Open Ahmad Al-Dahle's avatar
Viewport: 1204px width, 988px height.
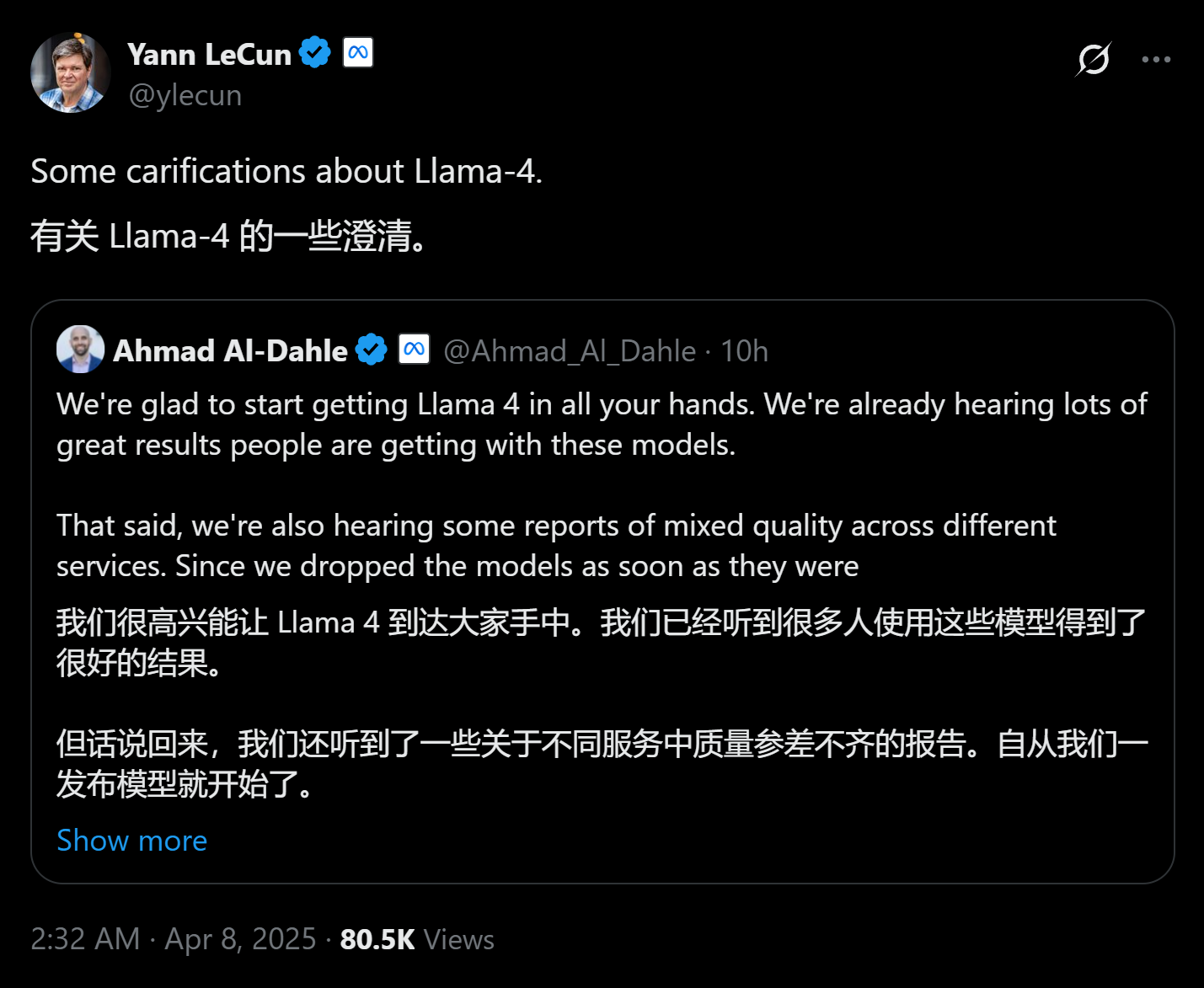click(80, 349)
